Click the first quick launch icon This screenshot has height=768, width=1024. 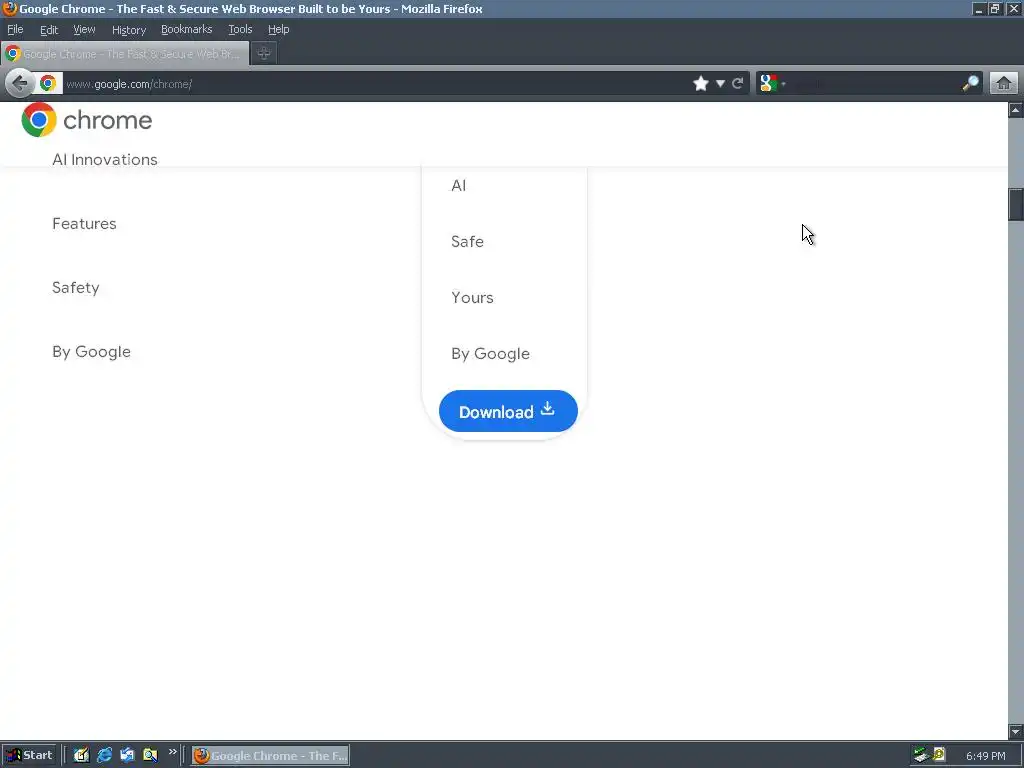coord(81,756)
